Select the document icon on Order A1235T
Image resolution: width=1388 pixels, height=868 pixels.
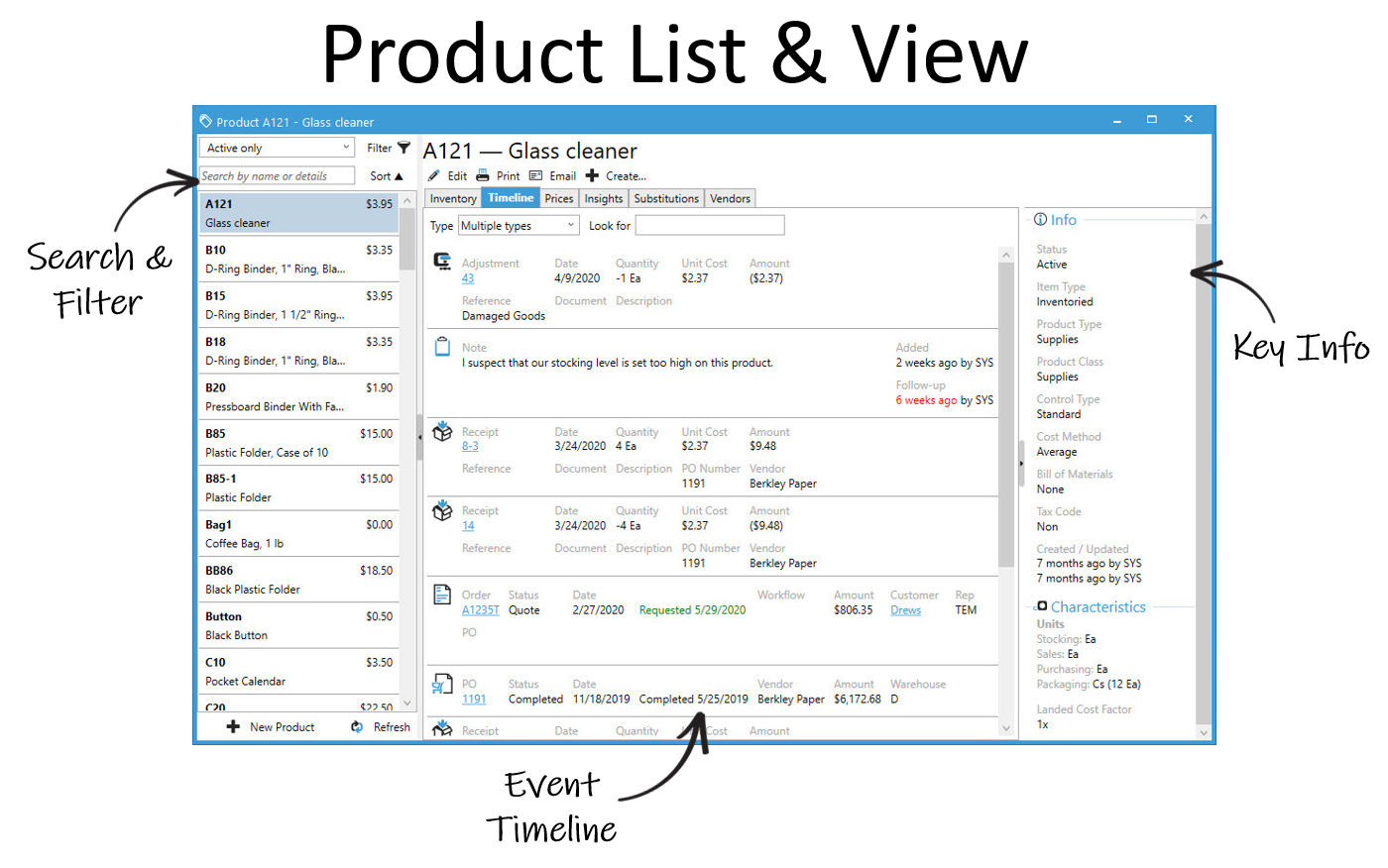click(442, 594)
